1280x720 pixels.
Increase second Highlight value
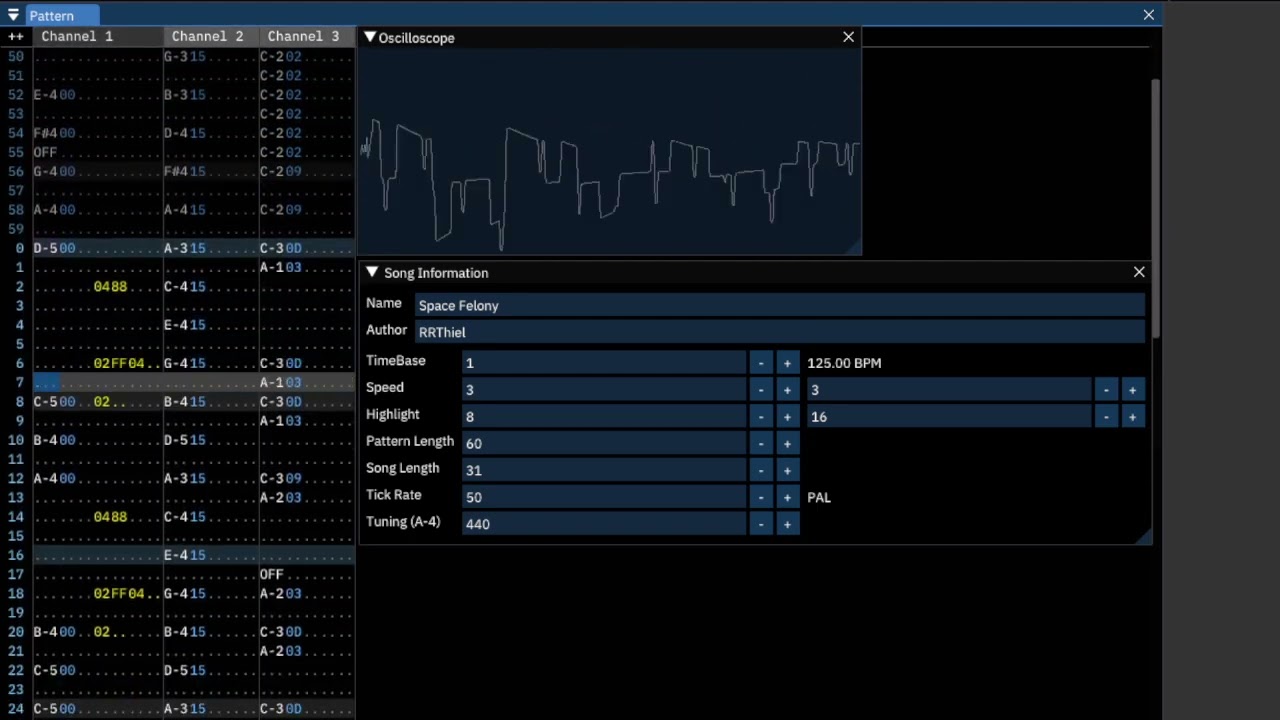pos(1132,417)
